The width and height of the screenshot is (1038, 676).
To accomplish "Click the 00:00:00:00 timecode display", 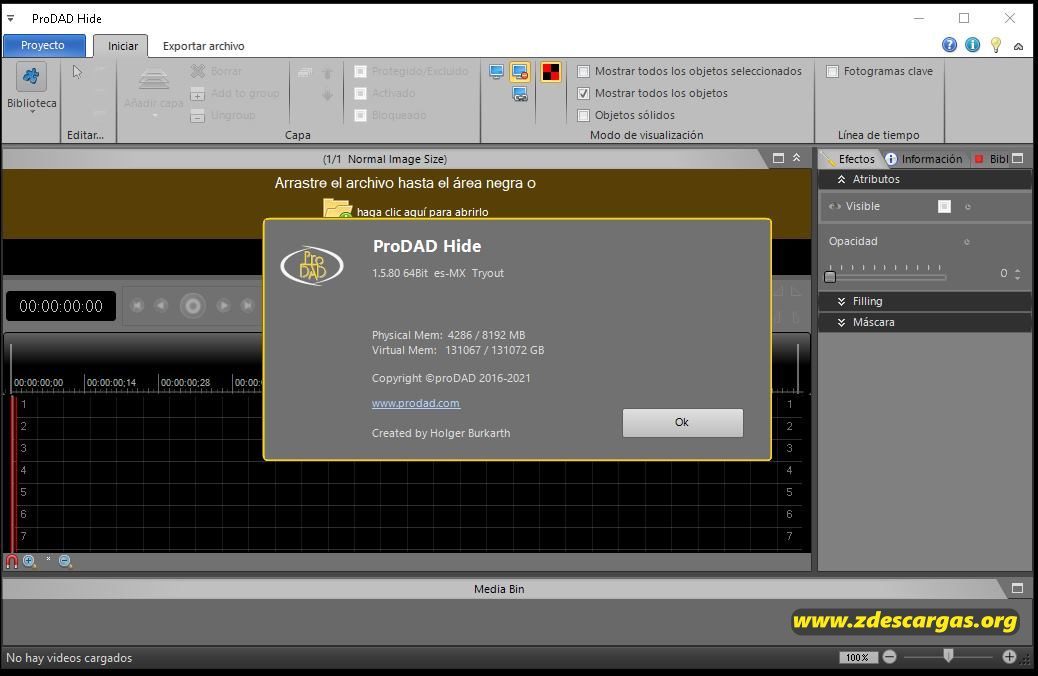I will (61, 306).
